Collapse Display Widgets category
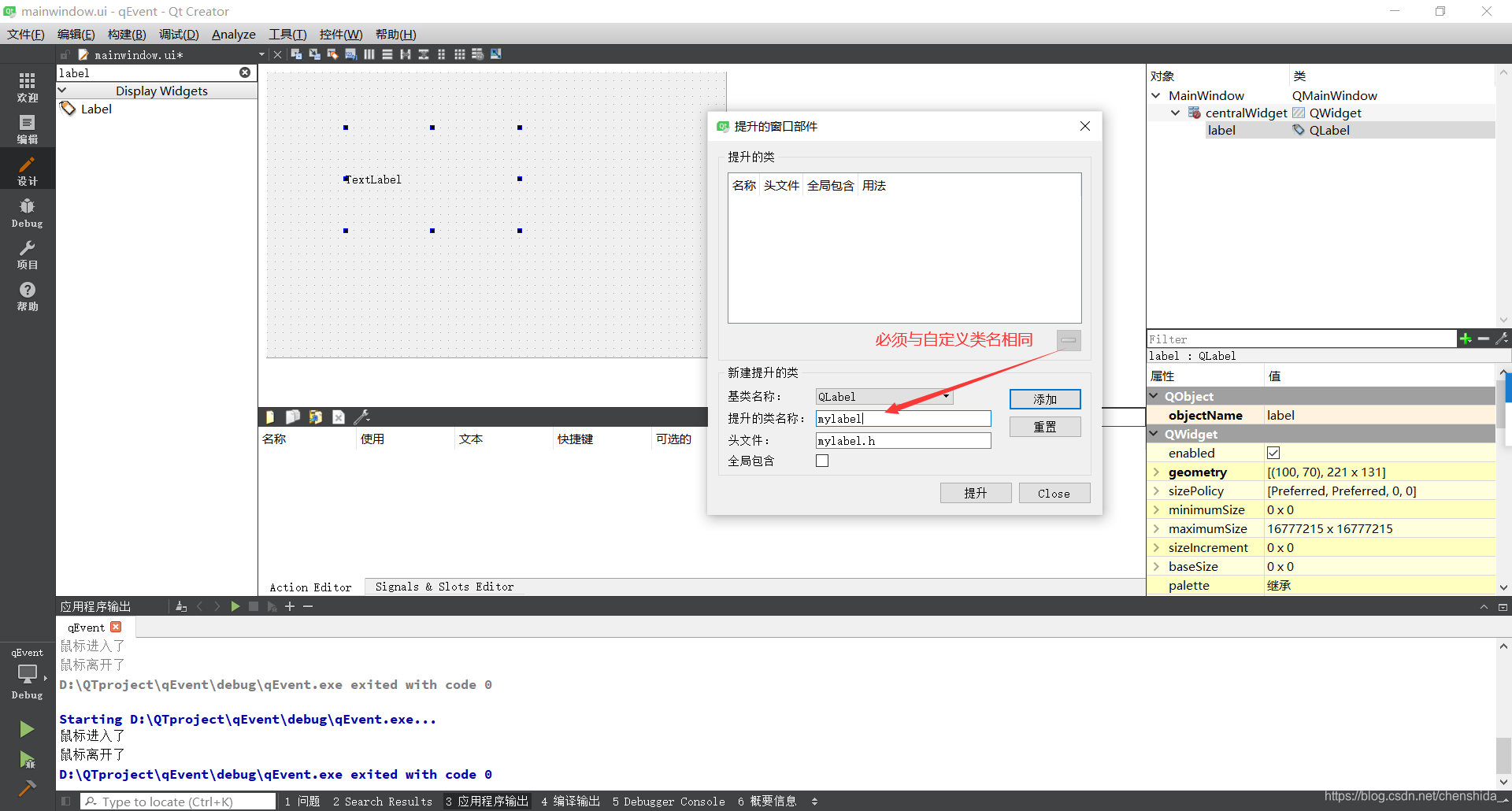Screen dimensions: 1512x811 (x=62, y=91)
